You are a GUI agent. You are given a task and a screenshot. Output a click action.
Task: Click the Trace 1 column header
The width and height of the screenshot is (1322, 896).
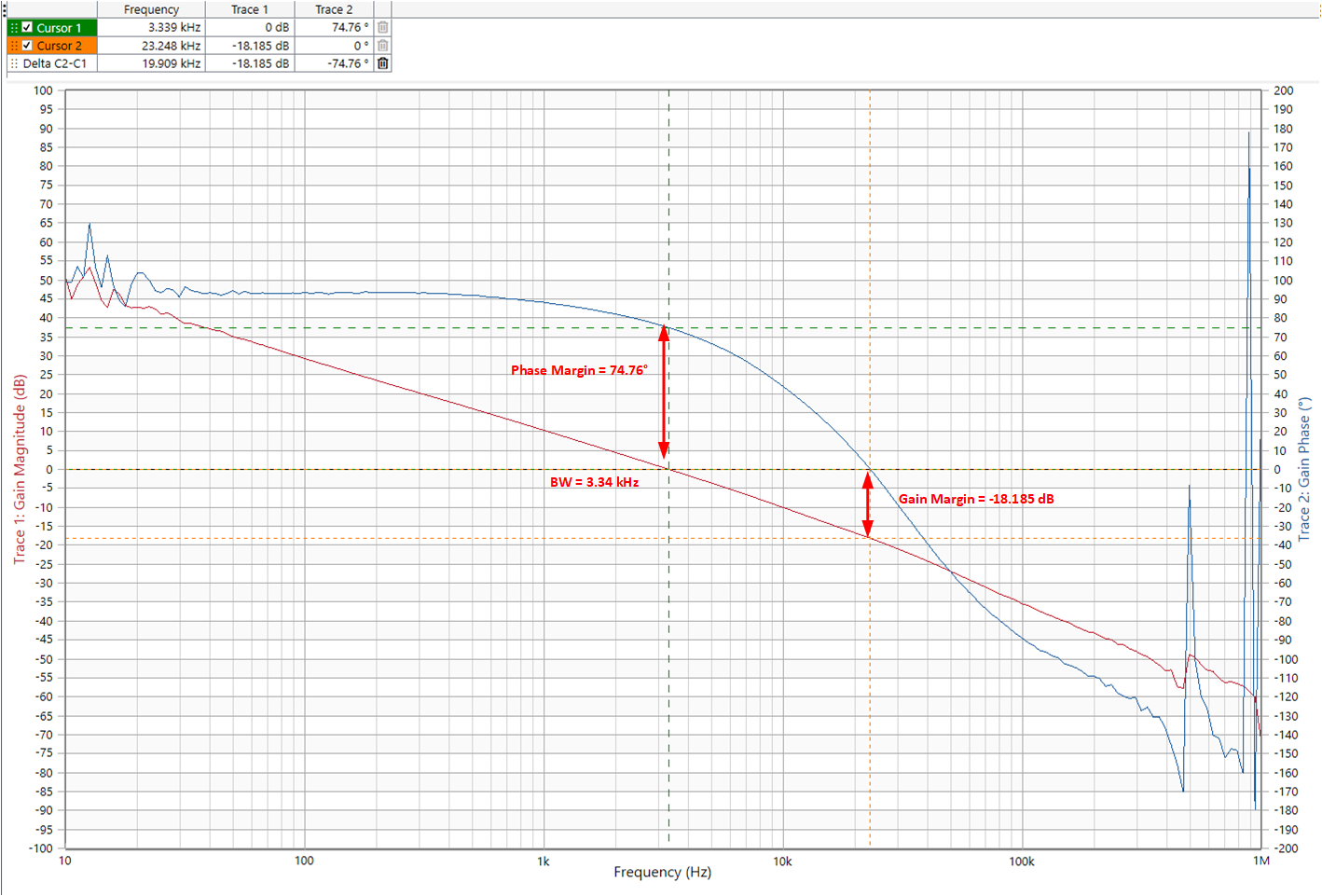click(x=249, y=9)
